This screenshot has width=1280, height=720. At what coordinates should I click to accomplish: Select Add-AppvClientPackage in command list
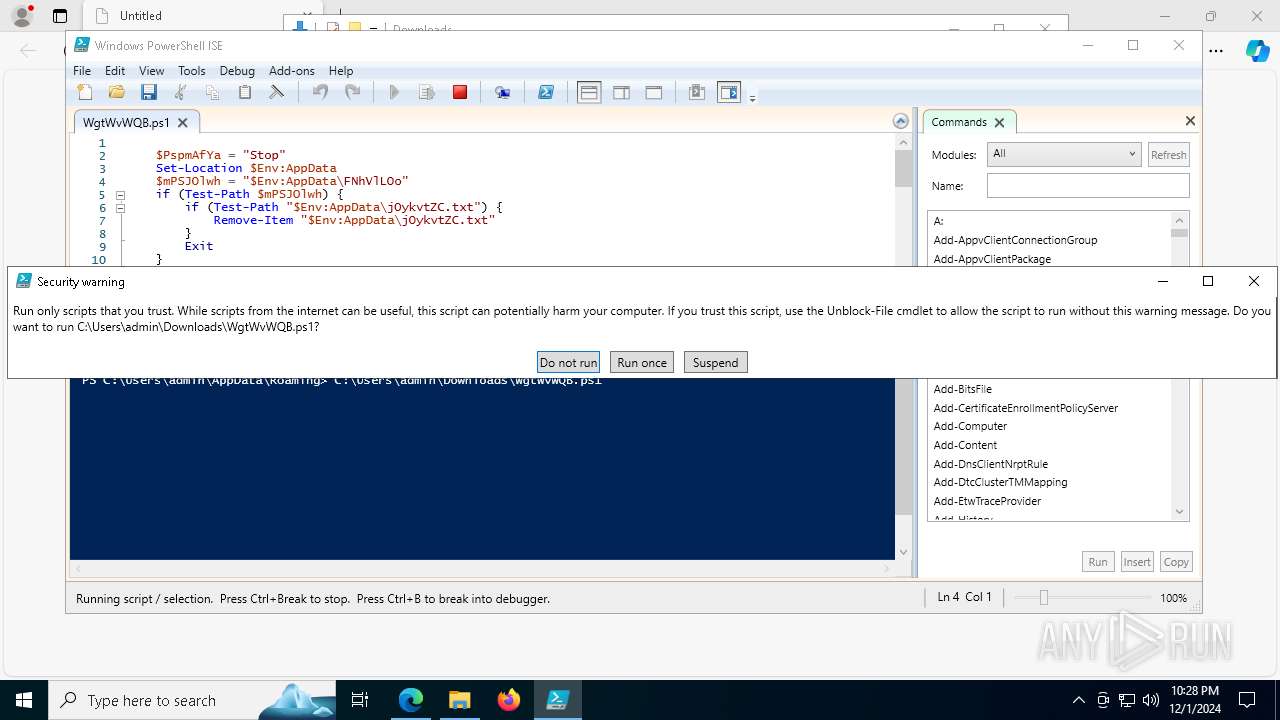pos(992,259)
